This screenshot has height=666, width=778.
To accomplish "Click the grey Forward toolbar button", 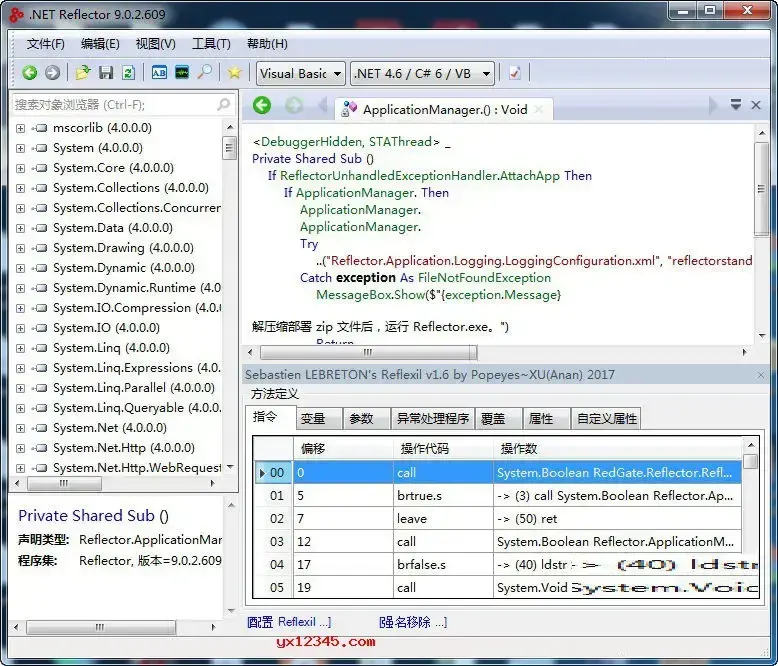I will pyautogui.click(x=52, y=73).
